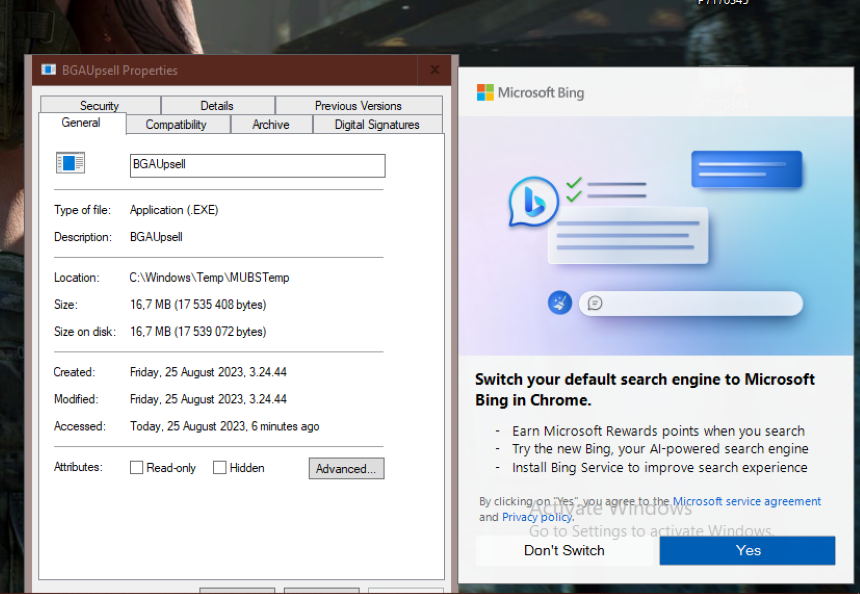
Task: Close the BGAUpsell Properties window
Action: 435,70
